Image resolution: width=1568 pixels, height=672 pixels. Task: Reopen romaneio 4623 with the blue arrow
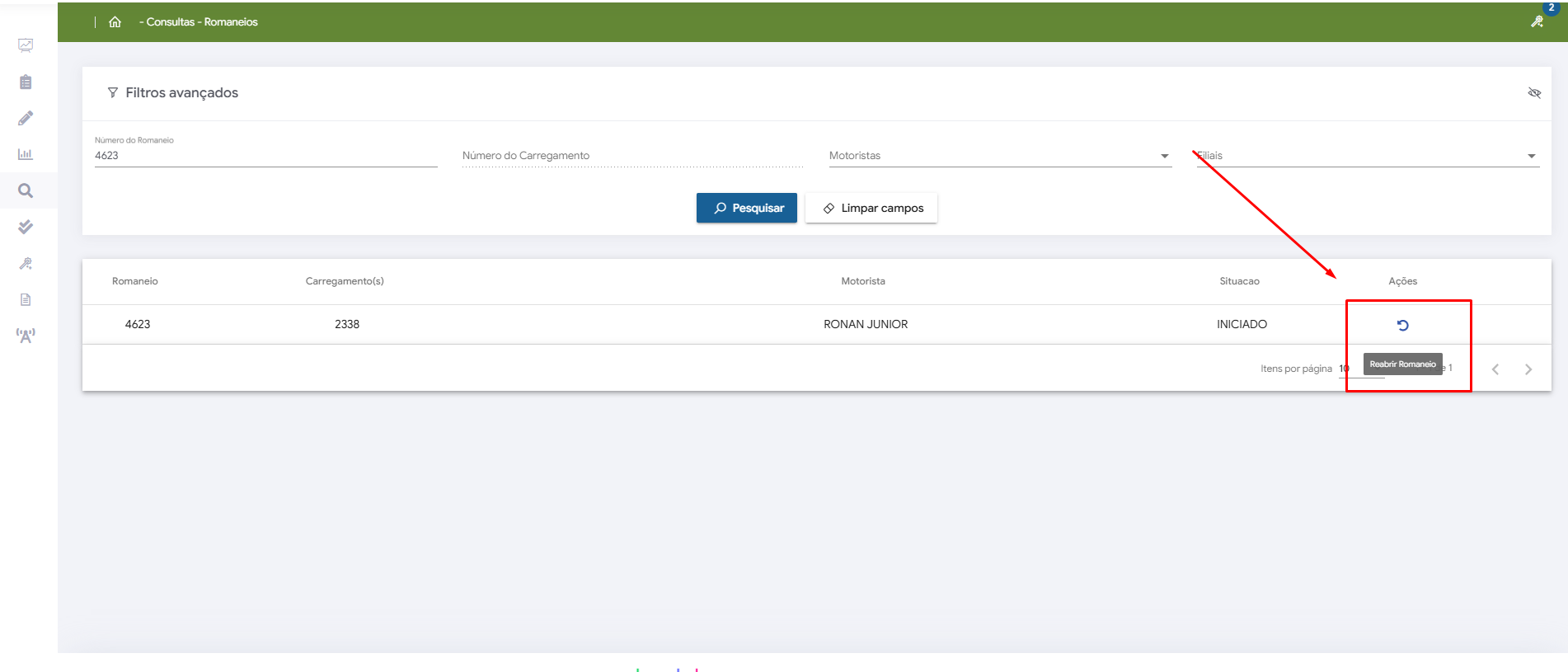tap(1402, 325)
